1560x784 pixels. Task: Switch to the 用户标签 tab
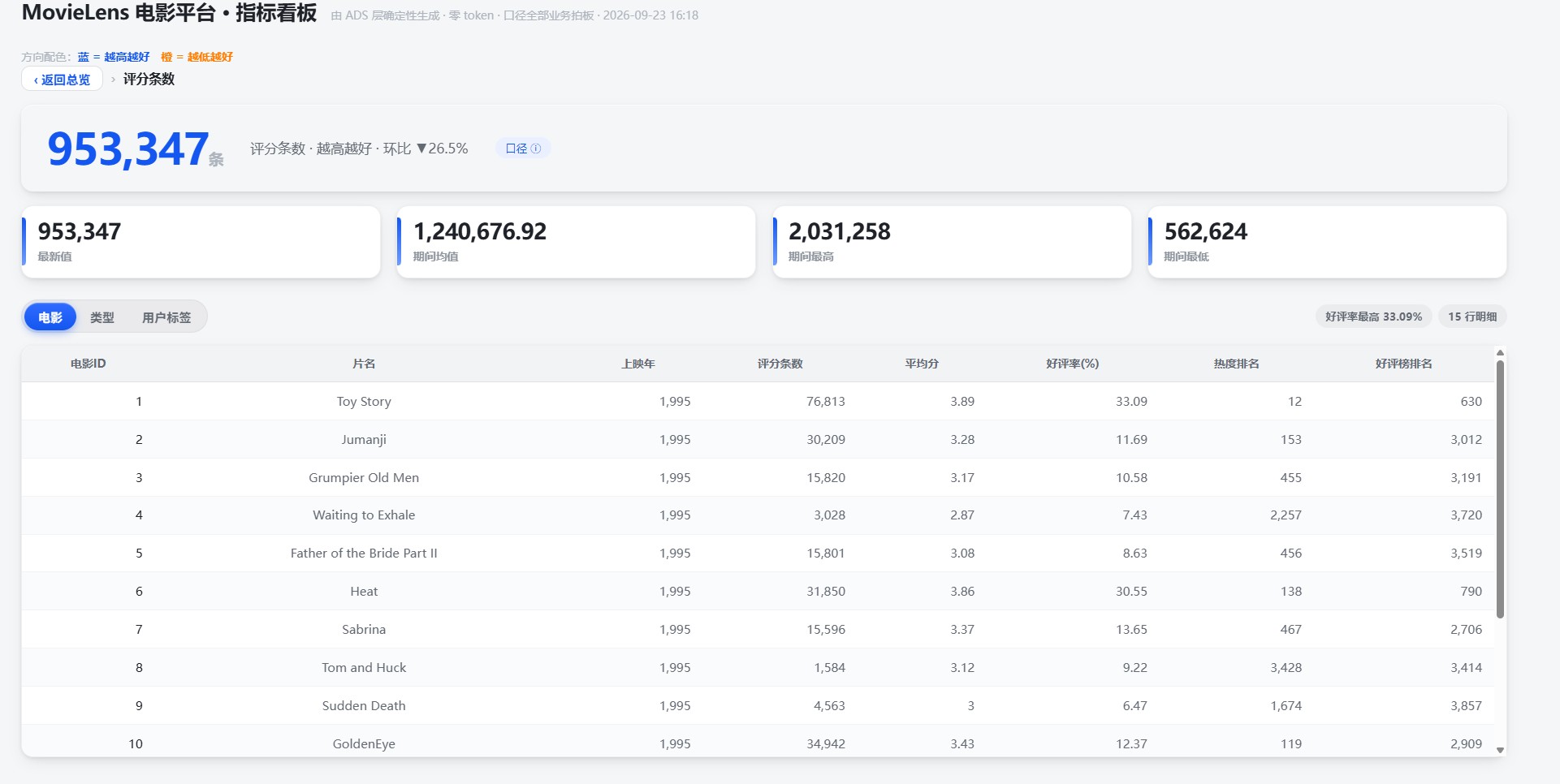(166, 317)
